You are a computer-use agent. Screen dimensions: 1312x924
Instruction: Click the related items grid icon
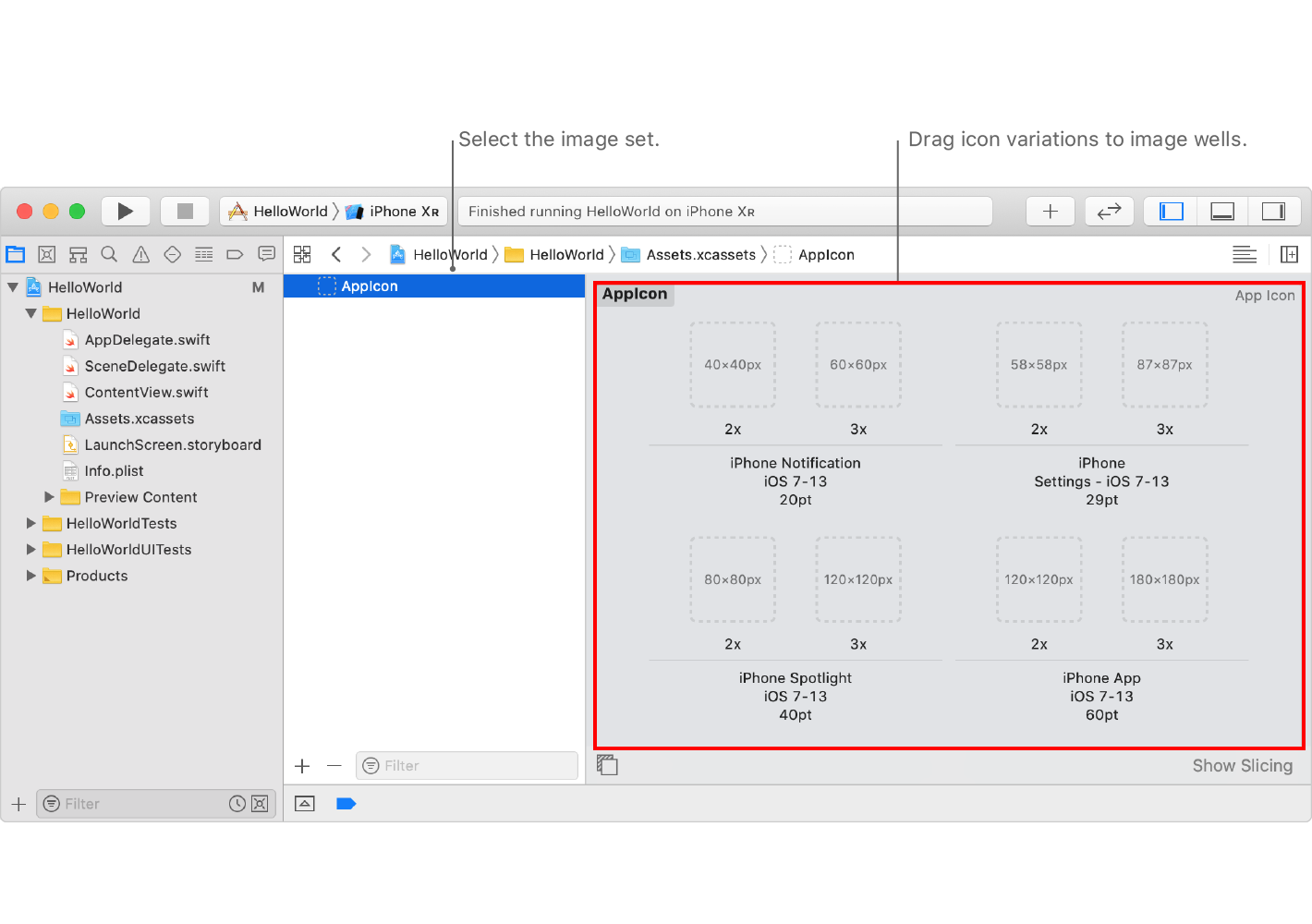302,255
